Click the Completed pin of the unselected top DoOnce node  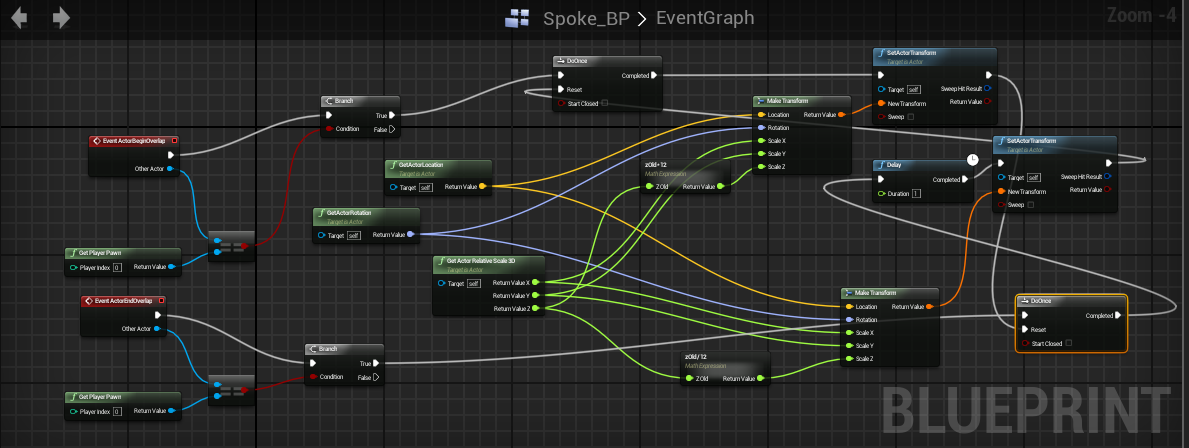click(654, 75)
